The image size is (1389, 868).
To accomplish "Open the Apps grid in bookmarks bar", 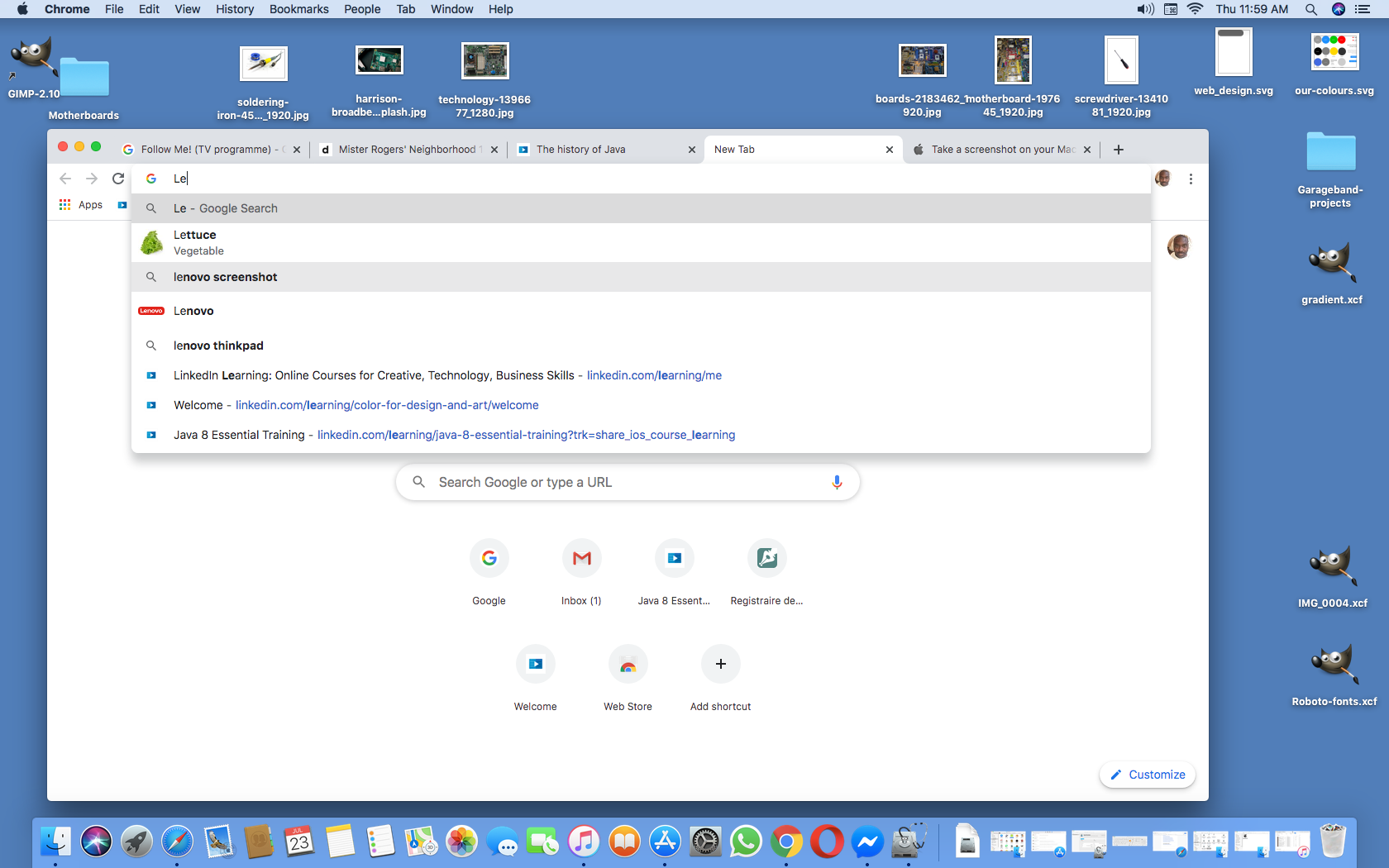I will [81, 205].
